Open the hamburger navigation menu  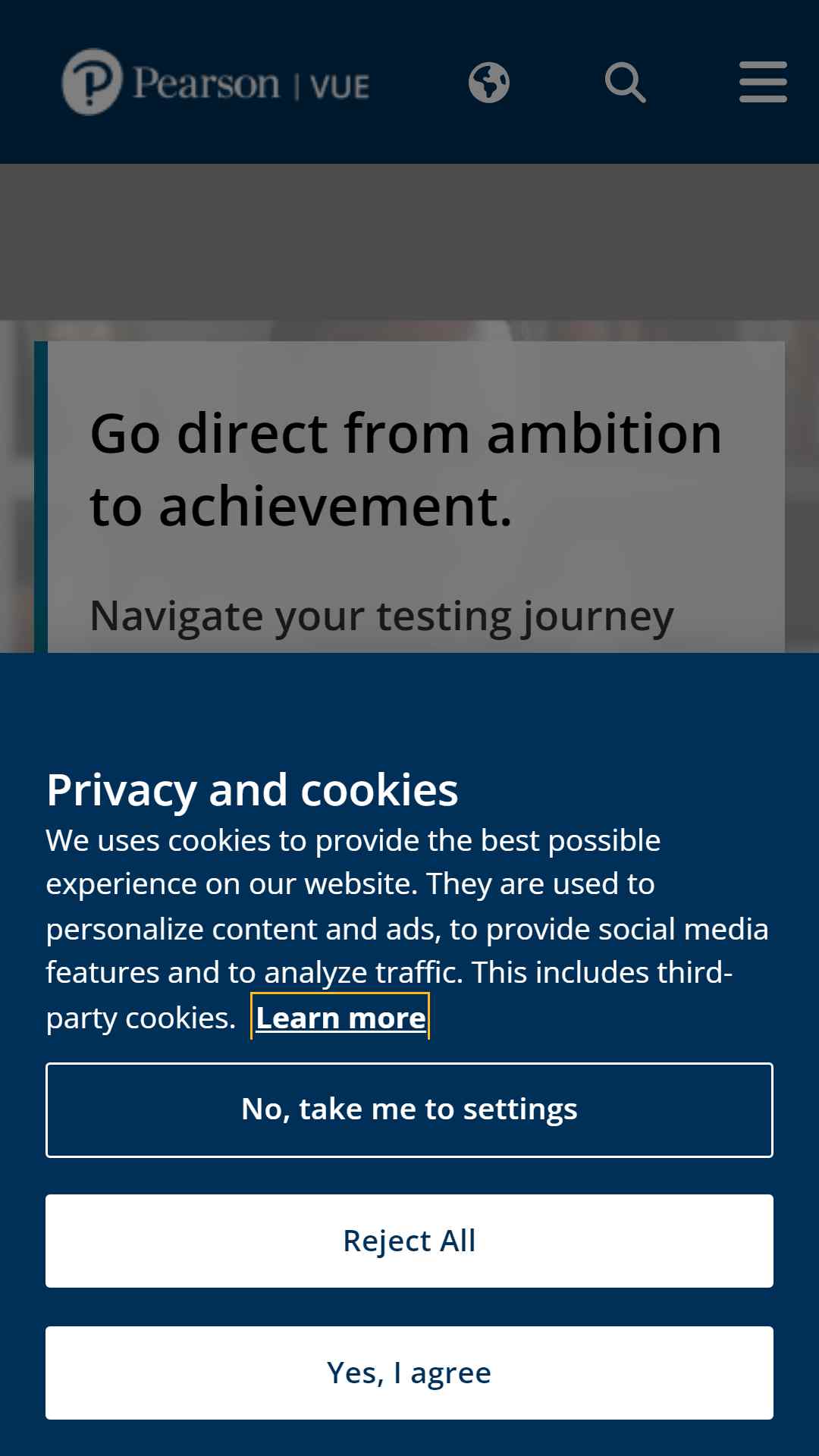[x=763, y=82]
